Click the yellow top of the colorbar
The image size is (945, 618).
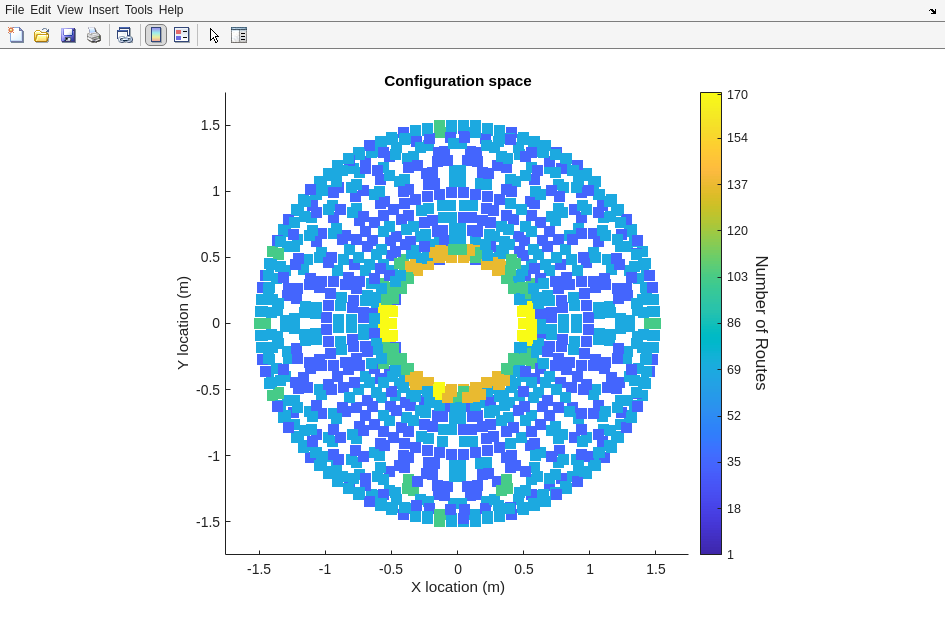[x=710, y=100]
